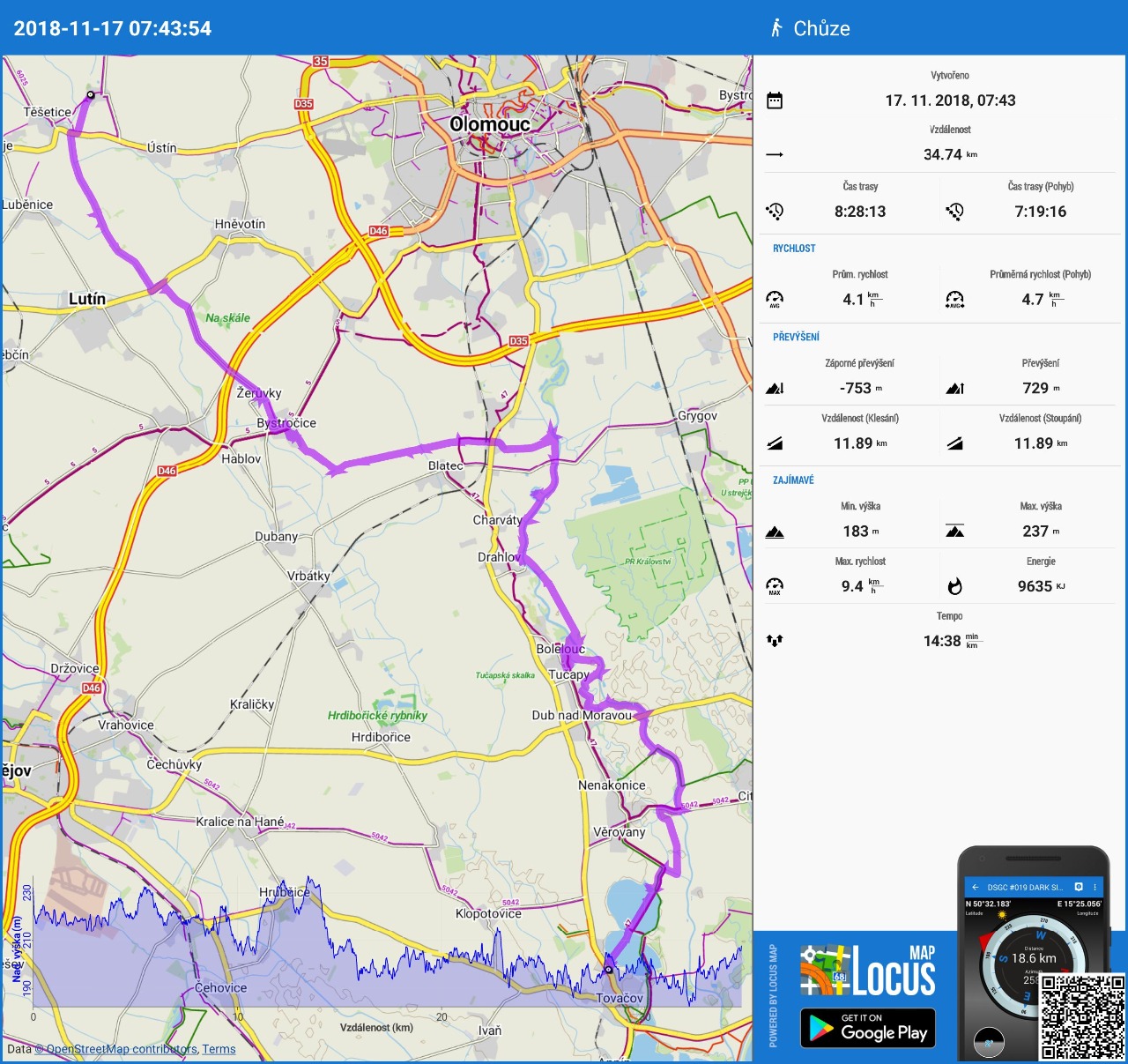
Task: Click the track end point marker at Tovačov
Action: pos(608,970)
